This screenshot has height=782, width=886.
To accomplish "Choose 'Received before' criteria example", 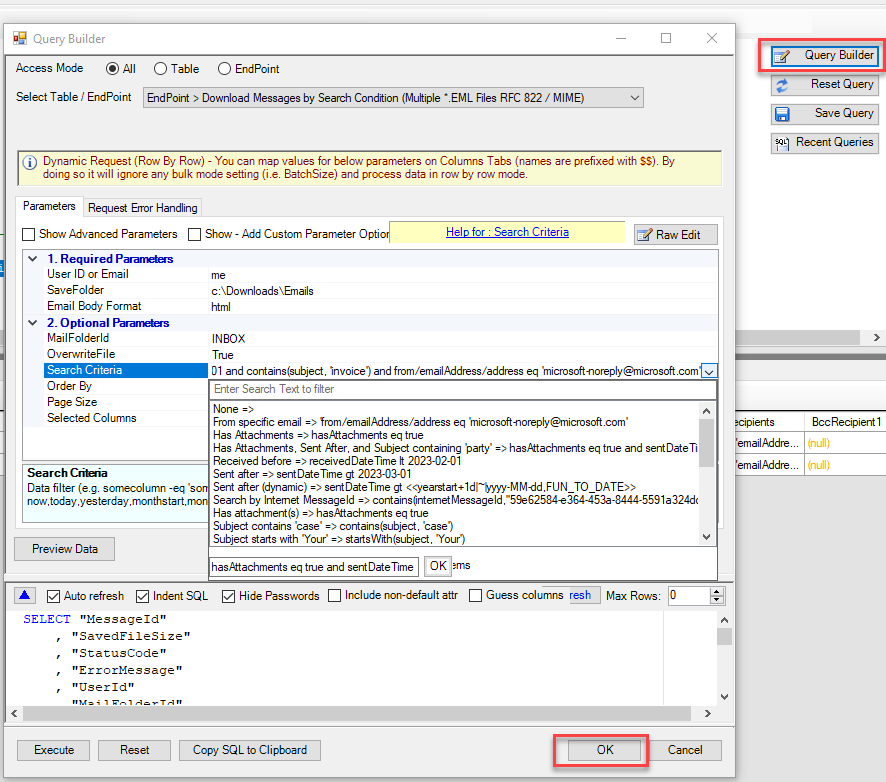I will pyautogui.click(x=337, y=461).
